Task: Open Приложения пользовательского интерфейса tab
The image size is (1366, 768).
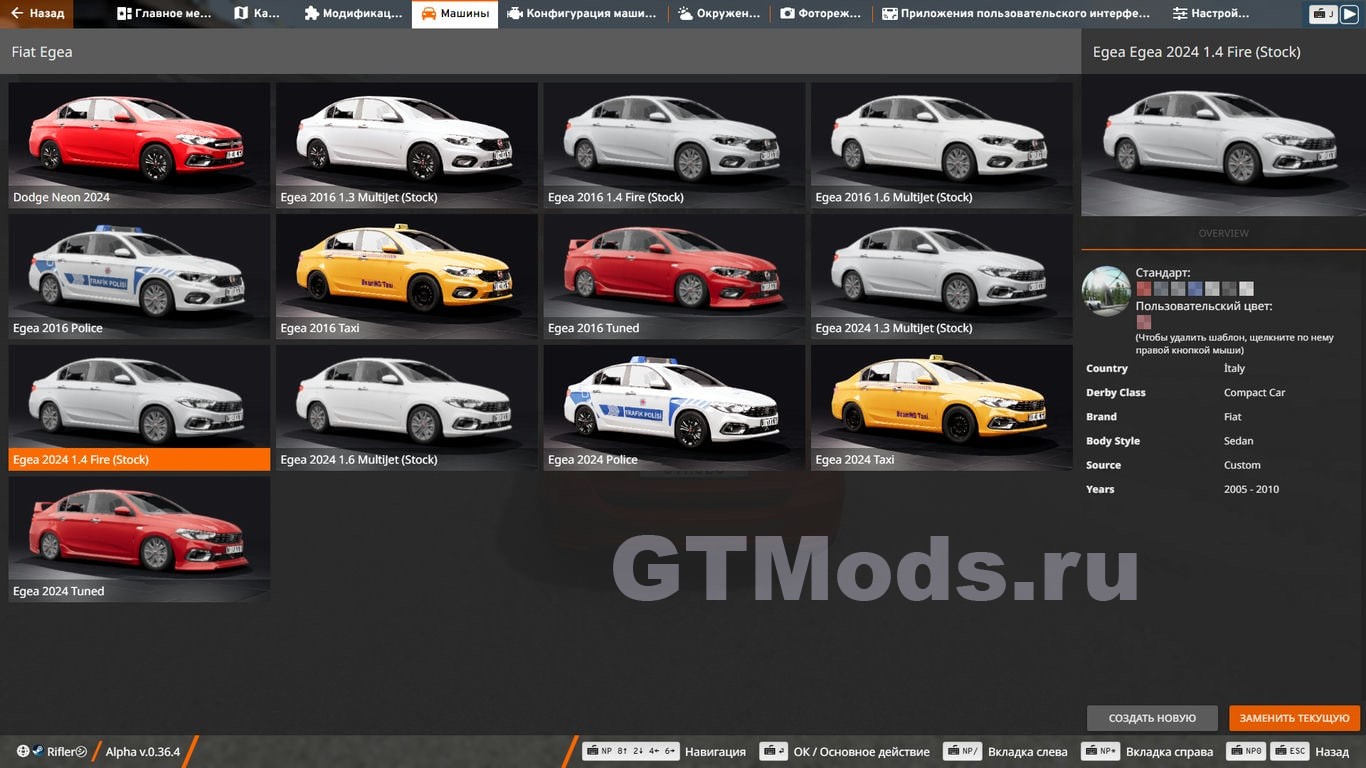Action: point(1016,14)
